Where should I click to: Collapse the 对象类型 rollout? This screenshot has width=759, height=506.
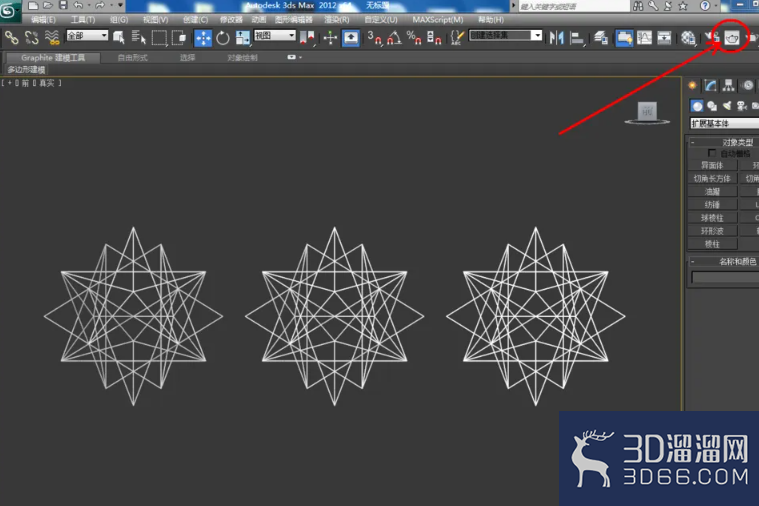(x=724, y=142)
